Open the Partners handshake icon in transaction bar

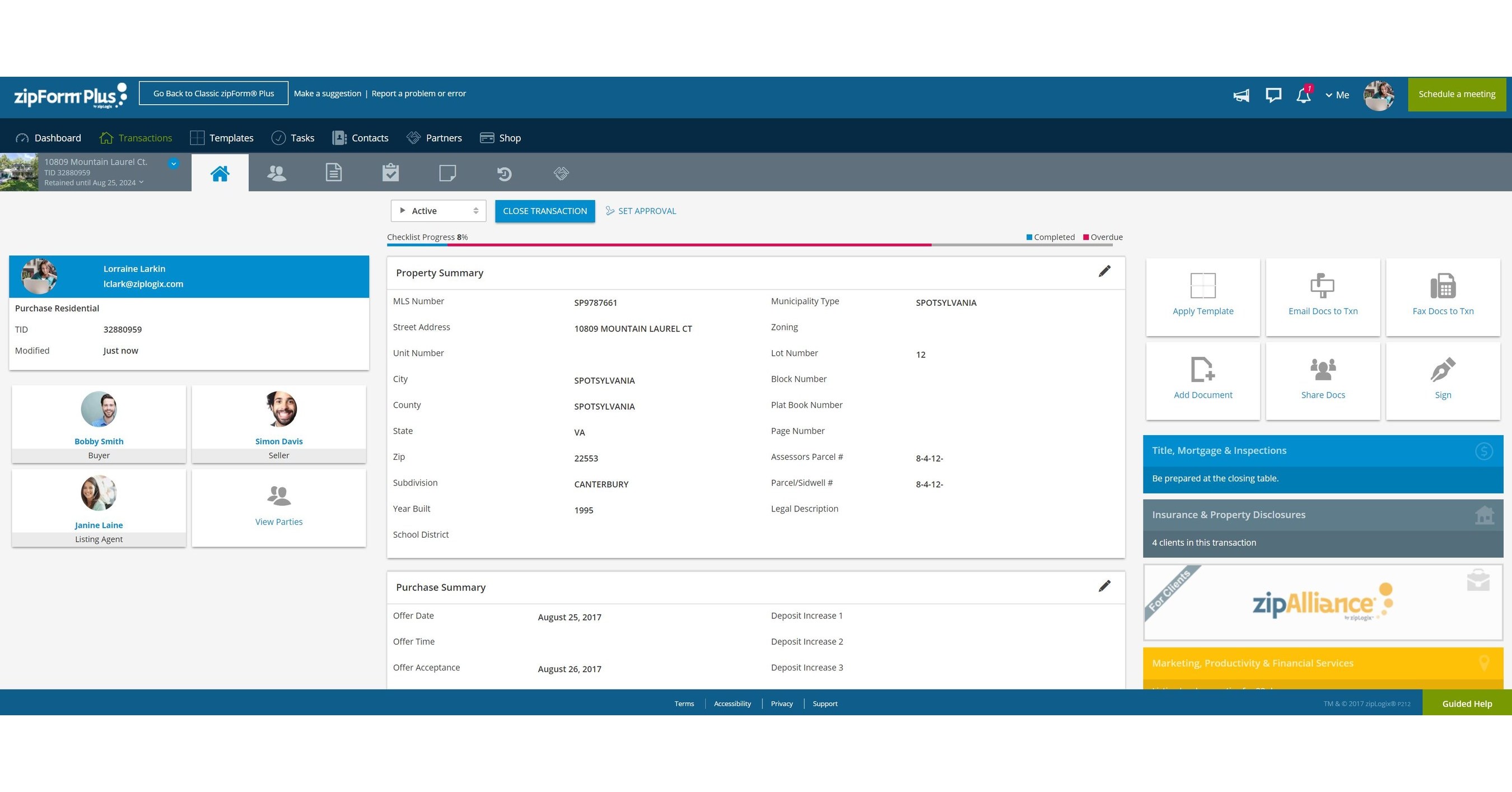pos(561,173)
